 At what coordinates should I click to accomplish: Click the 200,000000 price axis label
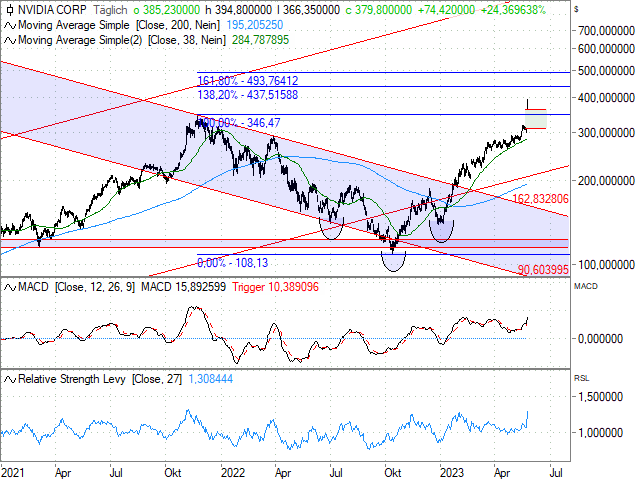606,181
